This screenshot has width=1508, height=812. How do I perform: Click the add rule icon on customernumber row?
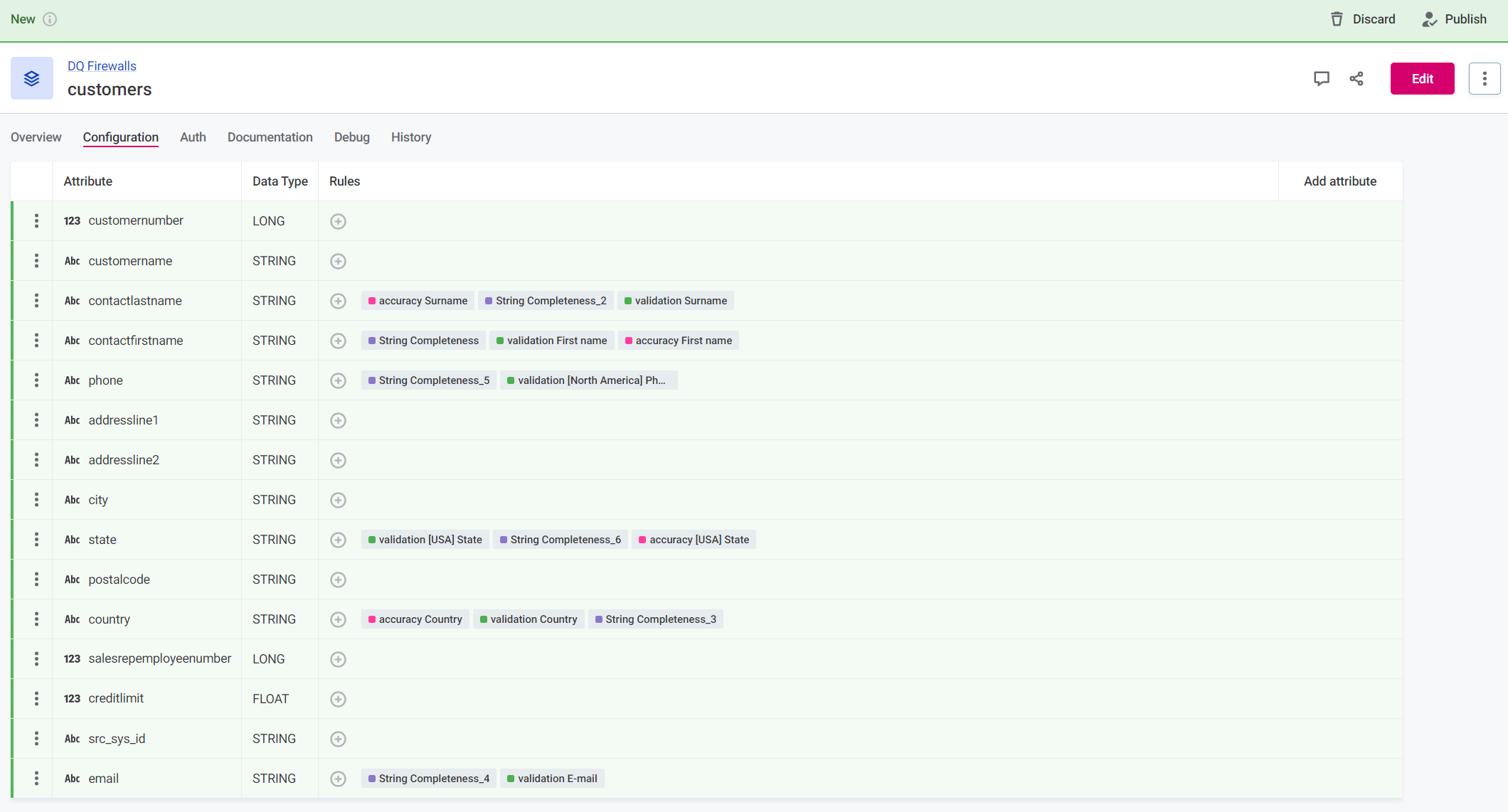(x=338, y=221)
